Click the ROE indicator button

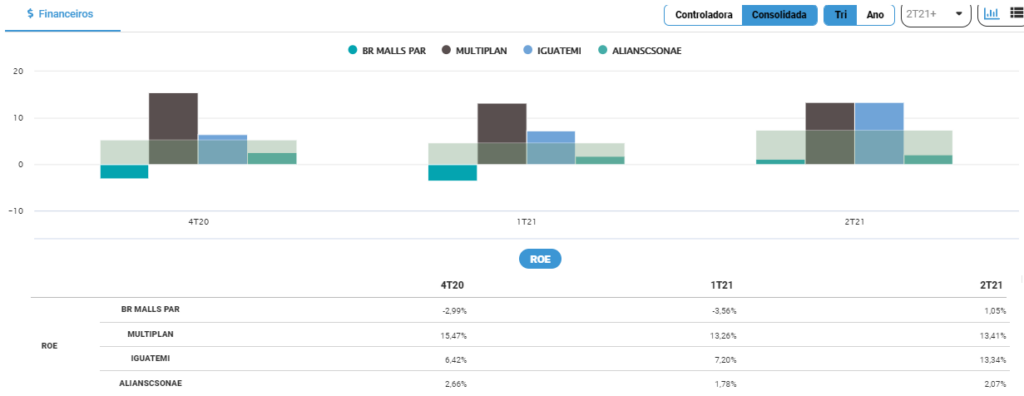pos(540,259)
